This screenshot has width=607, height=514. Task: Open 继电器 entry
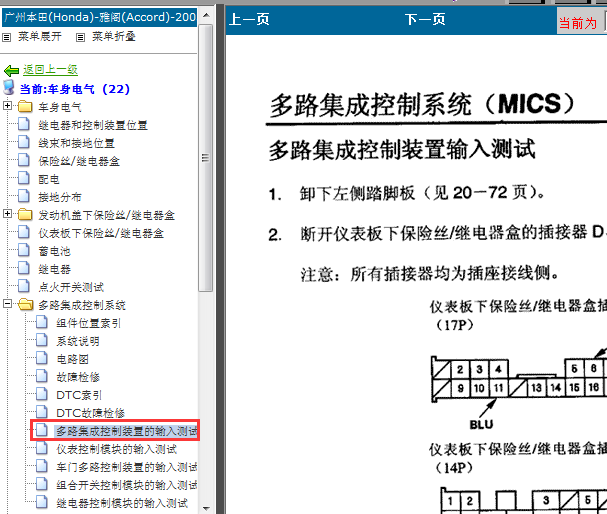(x=54, y=269)
